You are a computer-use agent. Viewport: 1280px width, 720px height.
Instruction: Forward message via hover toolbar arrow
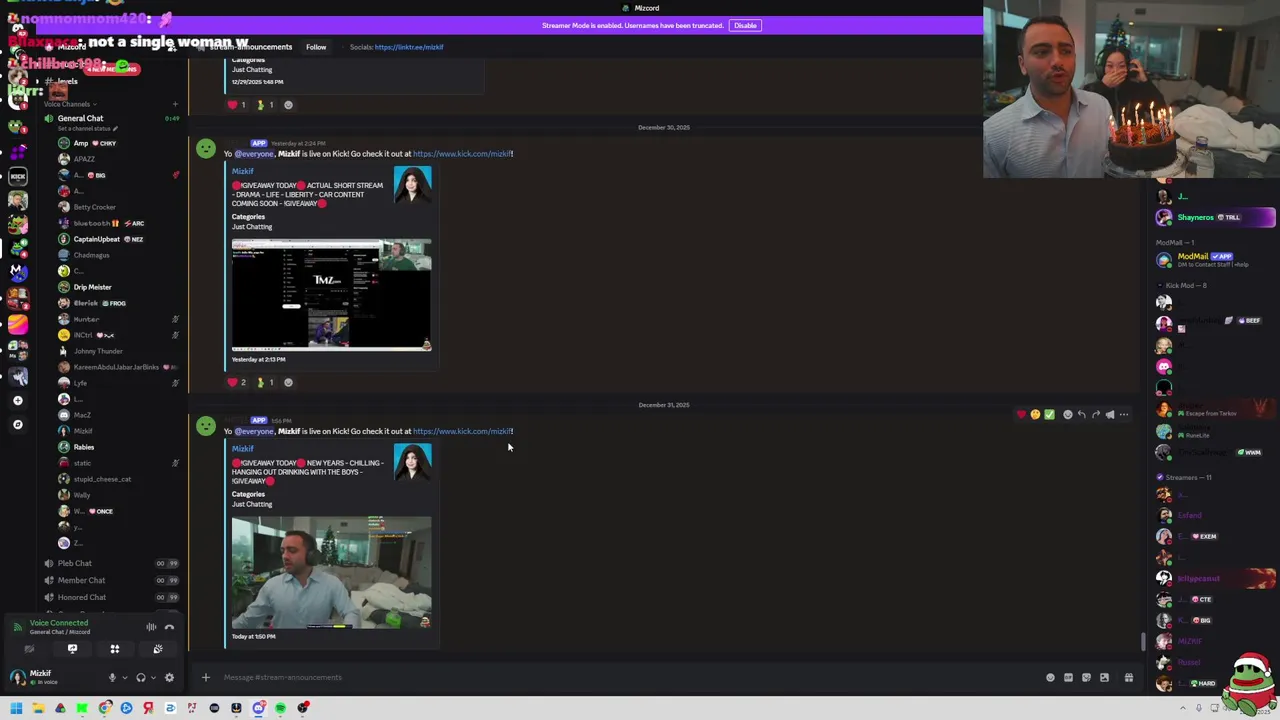click(1095, 414)
